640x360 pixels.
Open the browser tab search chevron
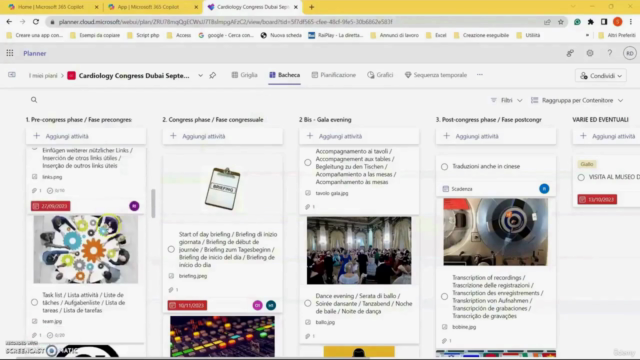(x=573, y=7)
